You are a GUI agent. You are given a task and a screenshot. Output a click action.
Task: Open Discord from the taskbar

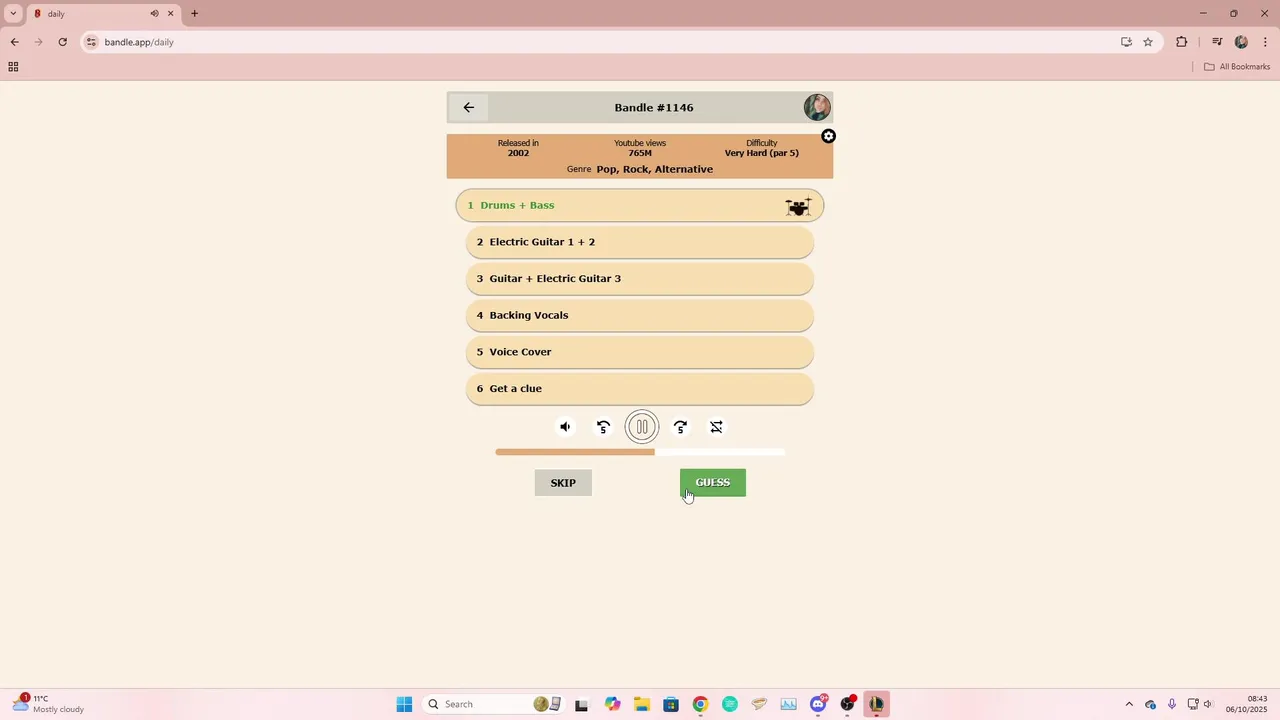click(x=819, y=704)
